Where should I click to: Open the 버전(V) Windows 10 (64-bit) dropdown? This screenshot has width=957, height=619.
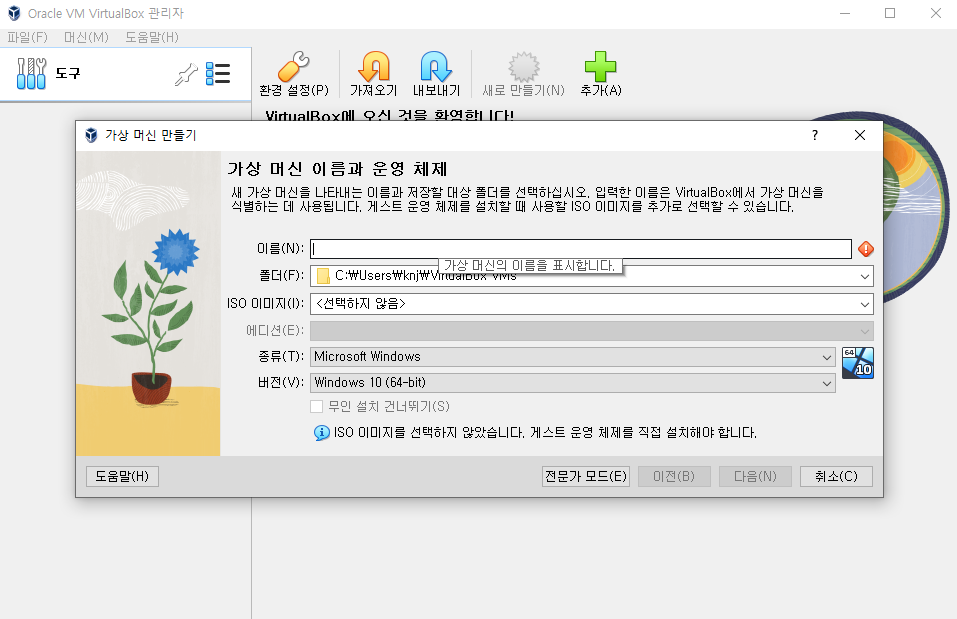(x=826, y=383)
